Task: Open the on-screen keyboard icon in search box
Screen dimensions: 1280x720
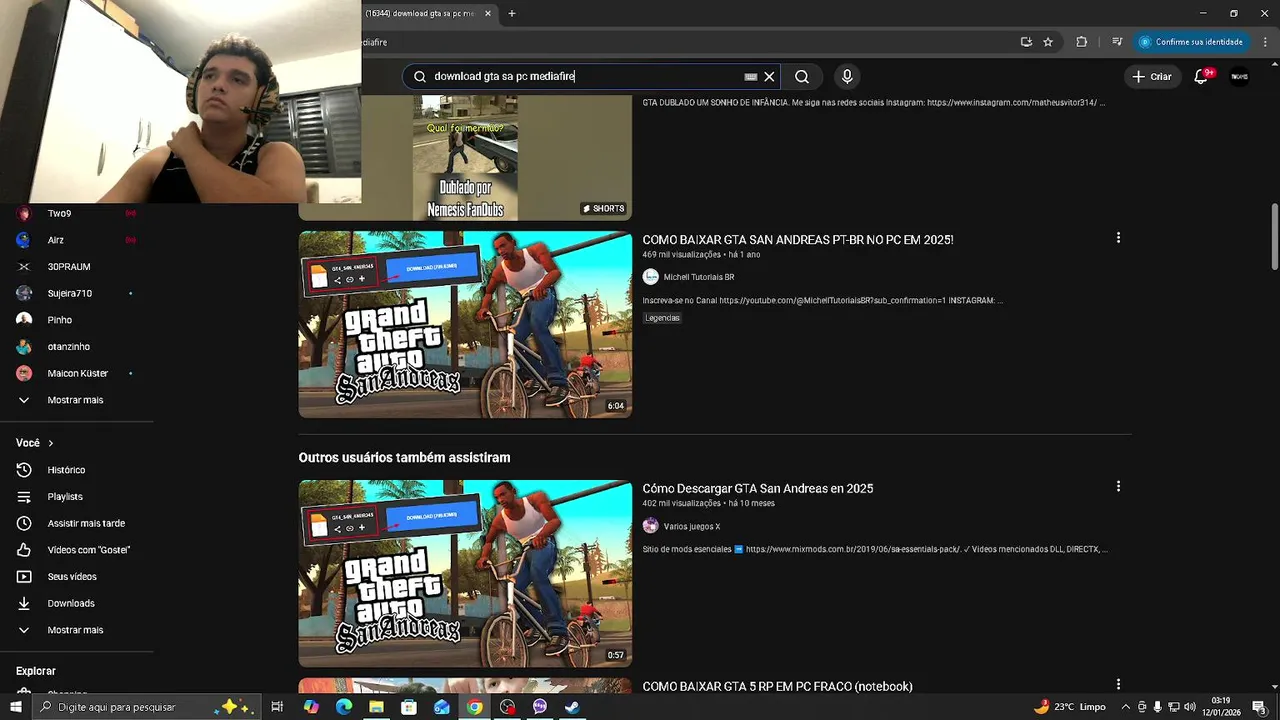Action: point(751,77)
